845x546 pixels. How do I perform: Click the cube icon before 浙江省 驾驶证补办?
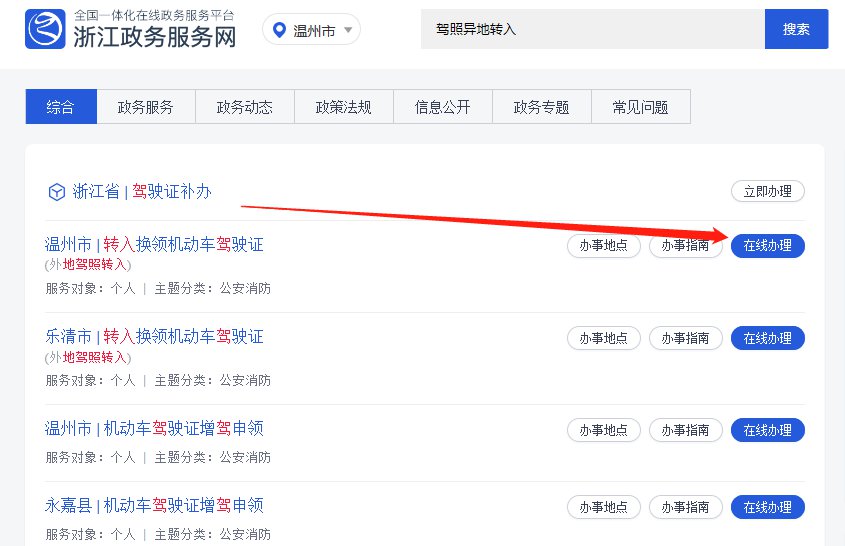[56, 191]
